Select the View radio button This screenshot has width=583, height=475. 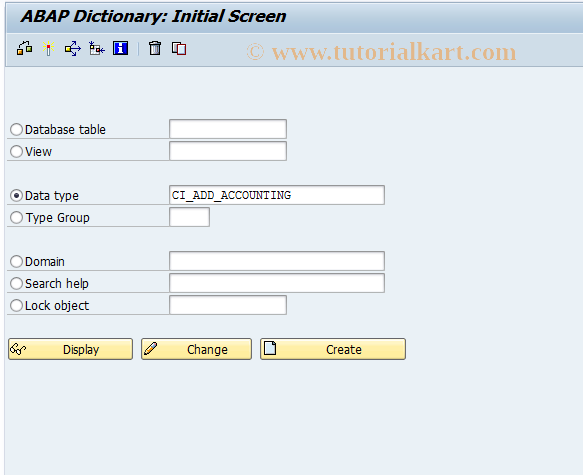(16, 152)
